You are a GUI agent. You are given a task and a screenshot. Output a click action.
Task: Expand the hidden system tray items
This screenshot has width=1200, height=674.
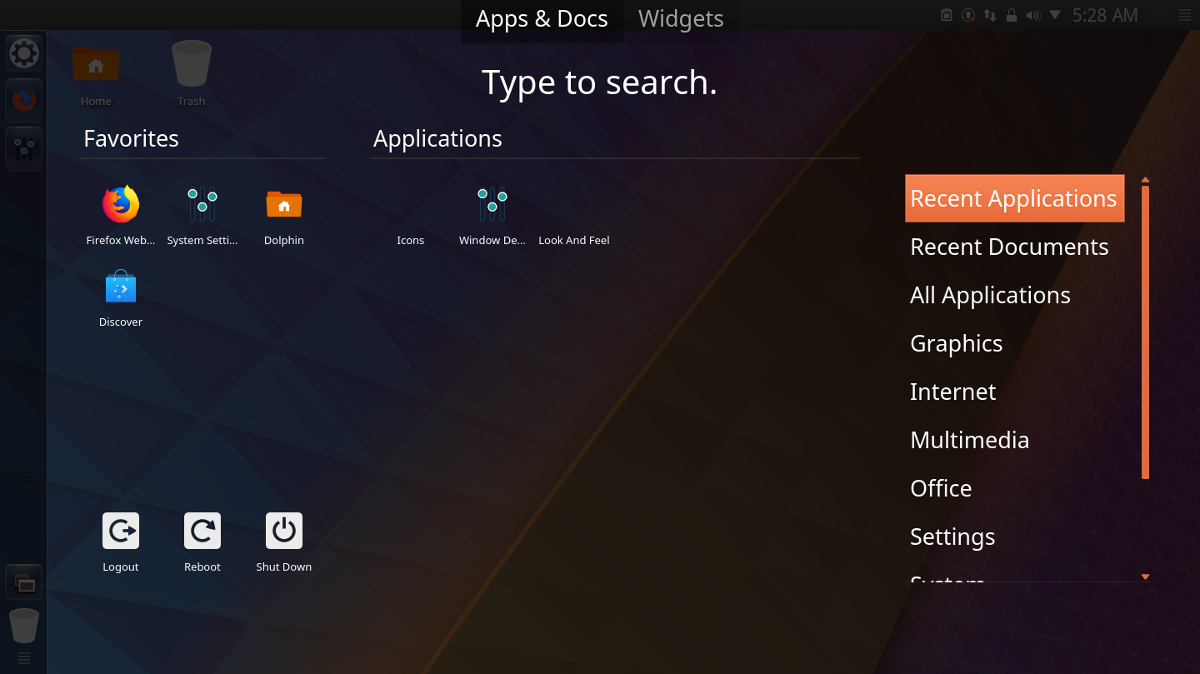1056,15
